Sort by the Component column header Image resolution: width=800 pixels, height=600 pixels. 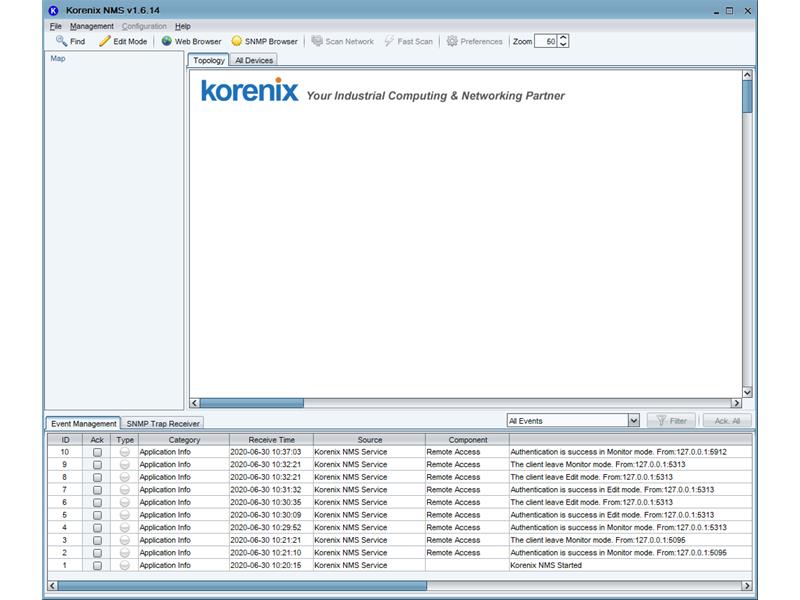(x=467, y=439)
